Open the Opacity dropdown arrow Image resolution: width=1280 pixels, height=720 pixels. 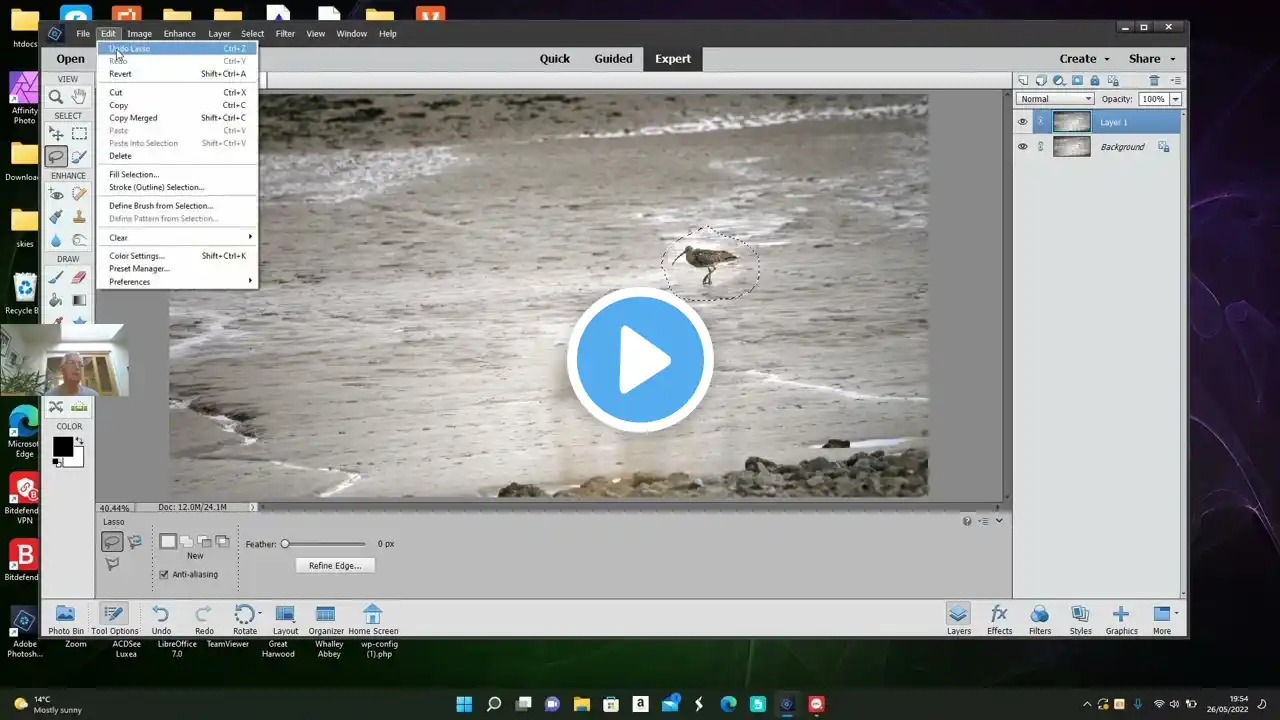click(x=1175, y=99)
